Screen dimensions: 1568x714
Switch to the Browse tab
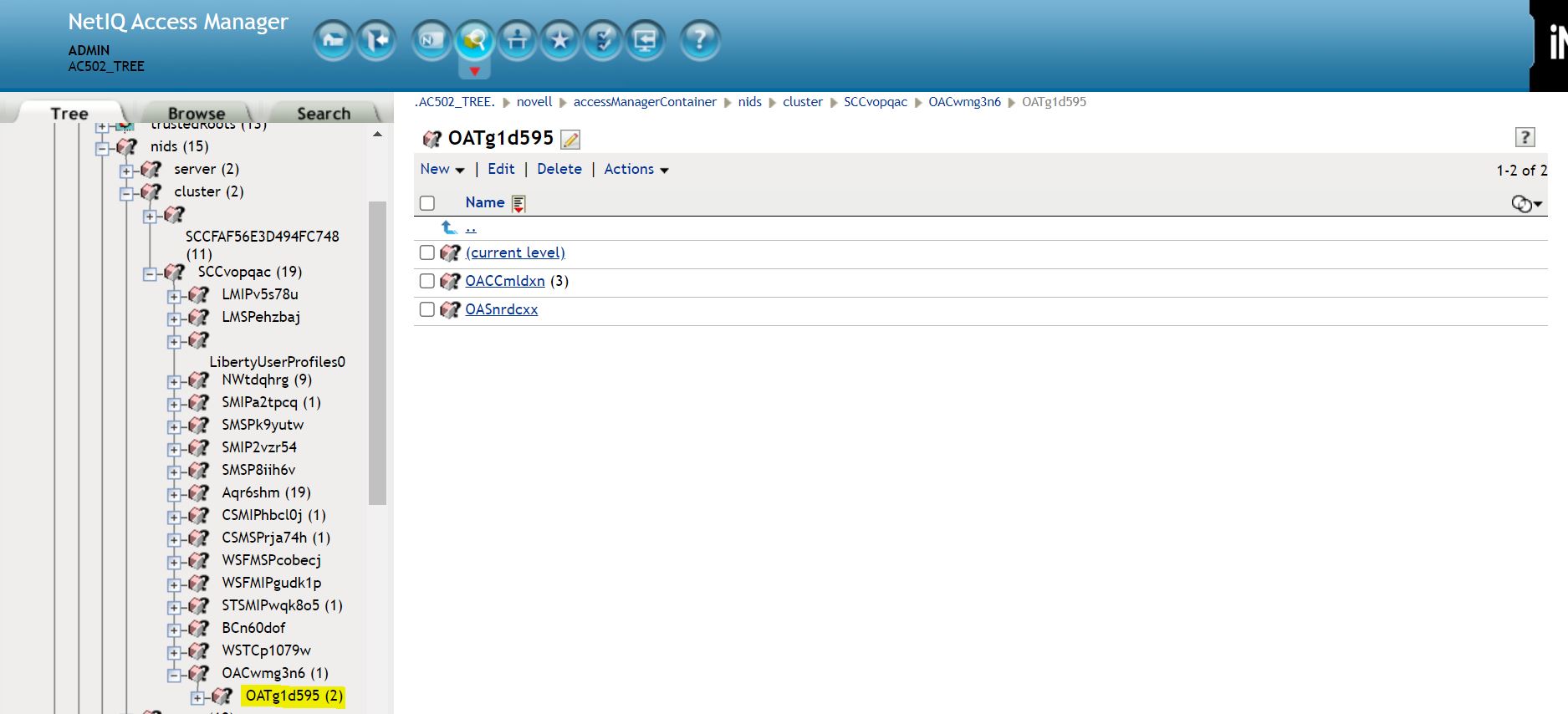[x=197, y=113]
